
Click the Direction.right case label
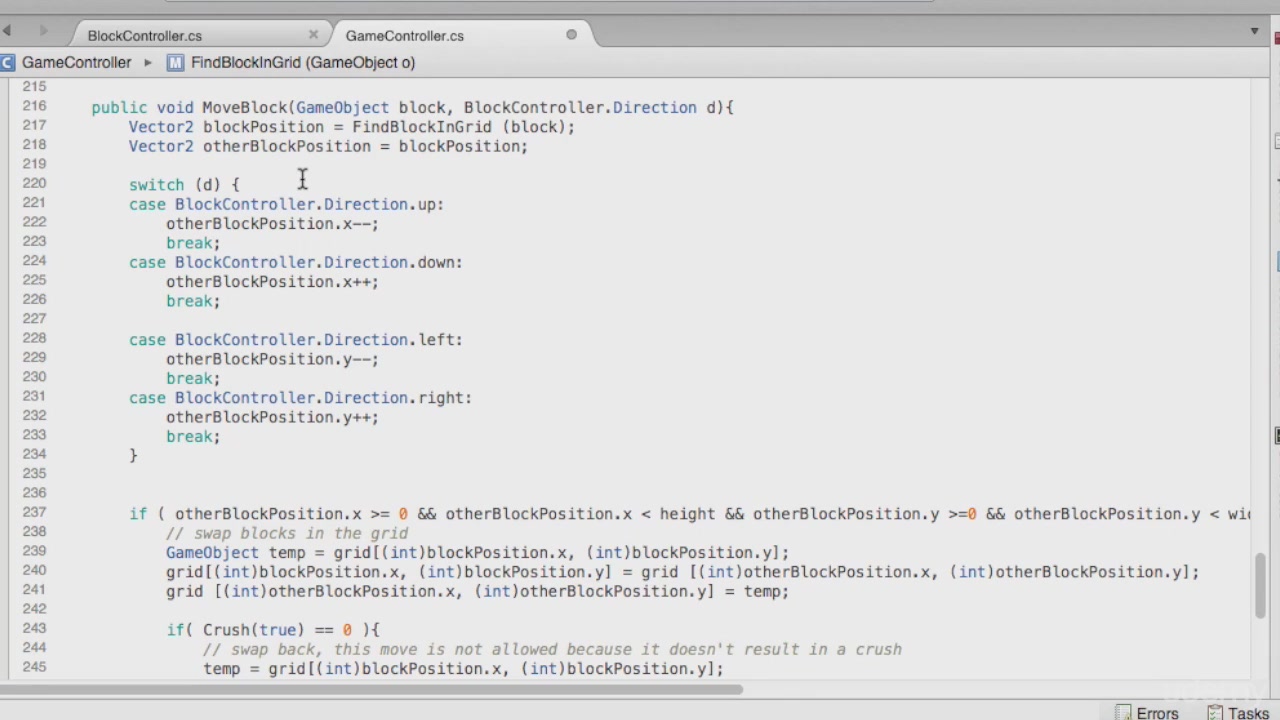(300, 398)
